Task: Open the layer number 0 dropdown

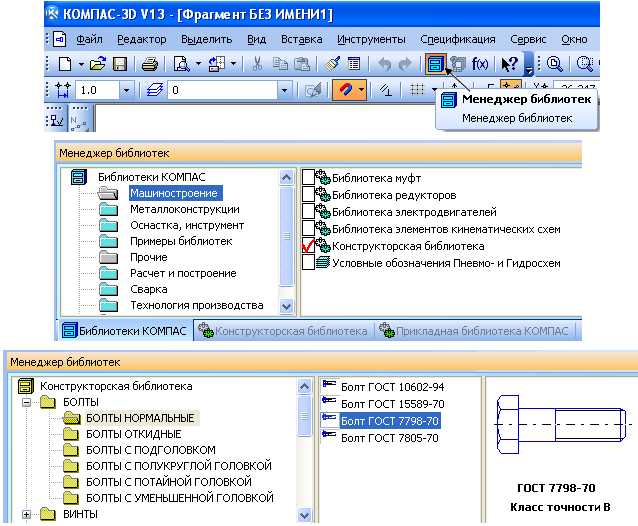Action: pos(284,90)
